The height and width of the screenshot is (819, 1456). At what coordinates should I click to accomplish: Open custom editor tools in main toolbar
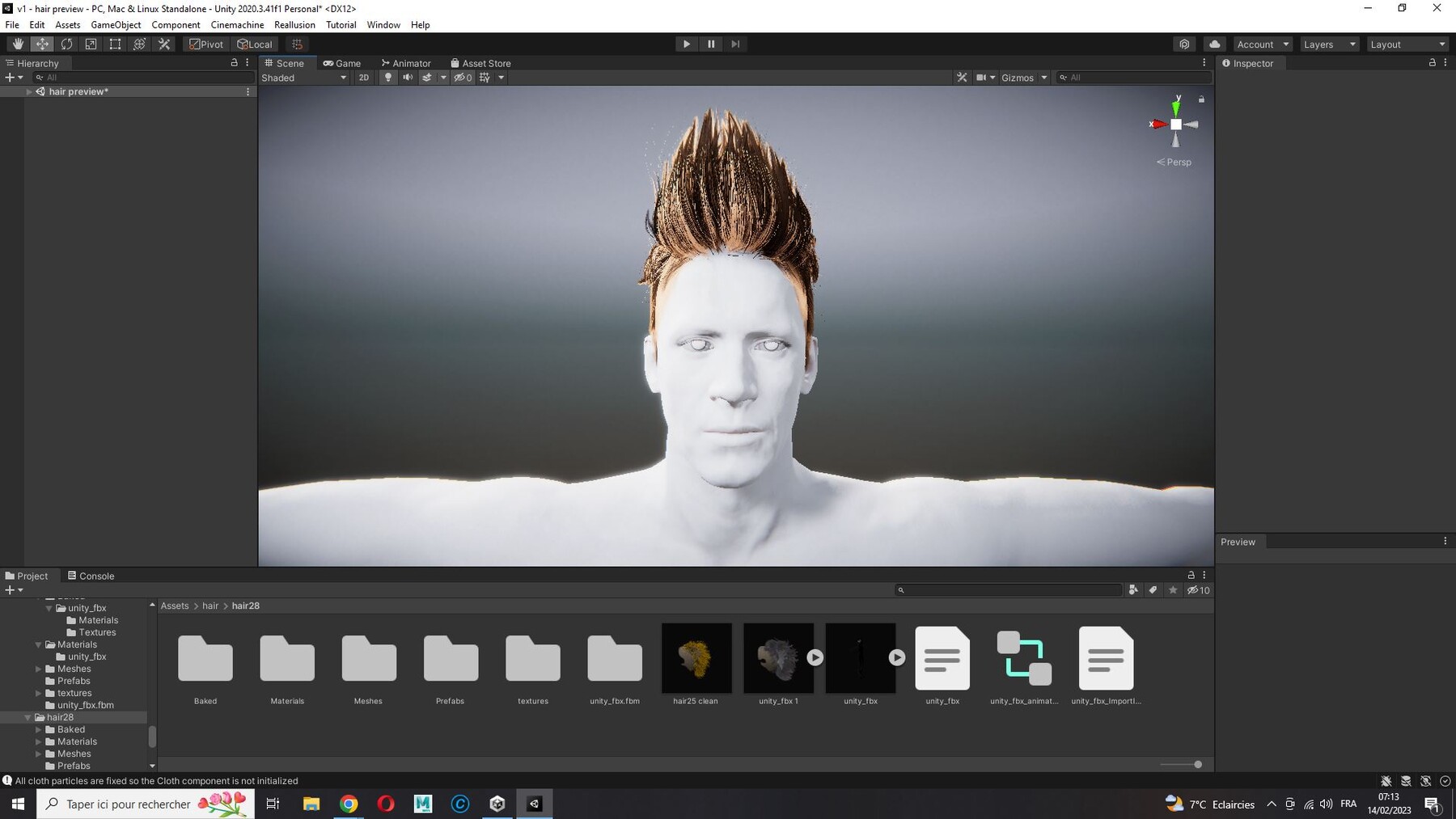[164, 44]
